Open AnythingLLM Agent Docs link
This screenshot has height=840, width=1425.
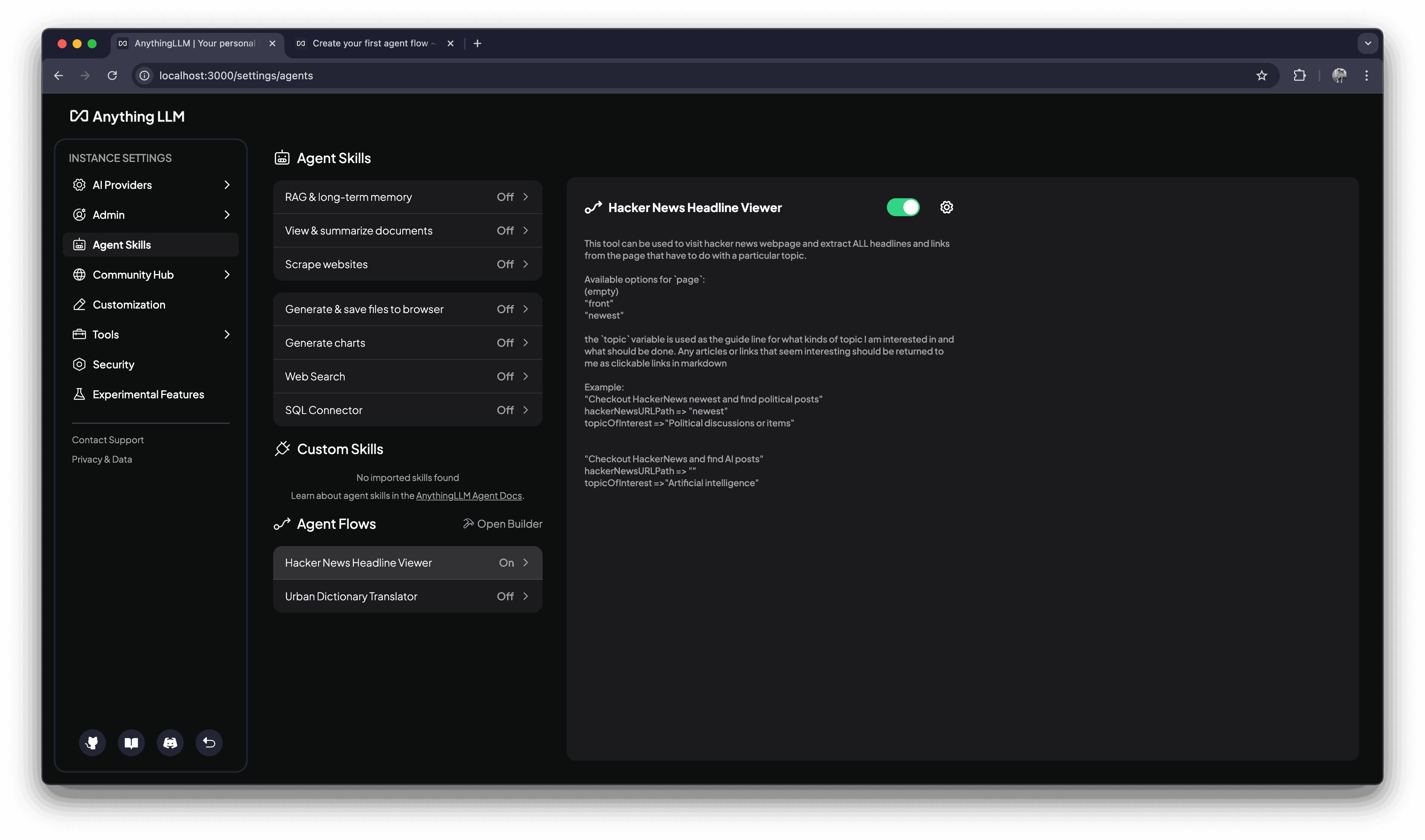[469, 496]
